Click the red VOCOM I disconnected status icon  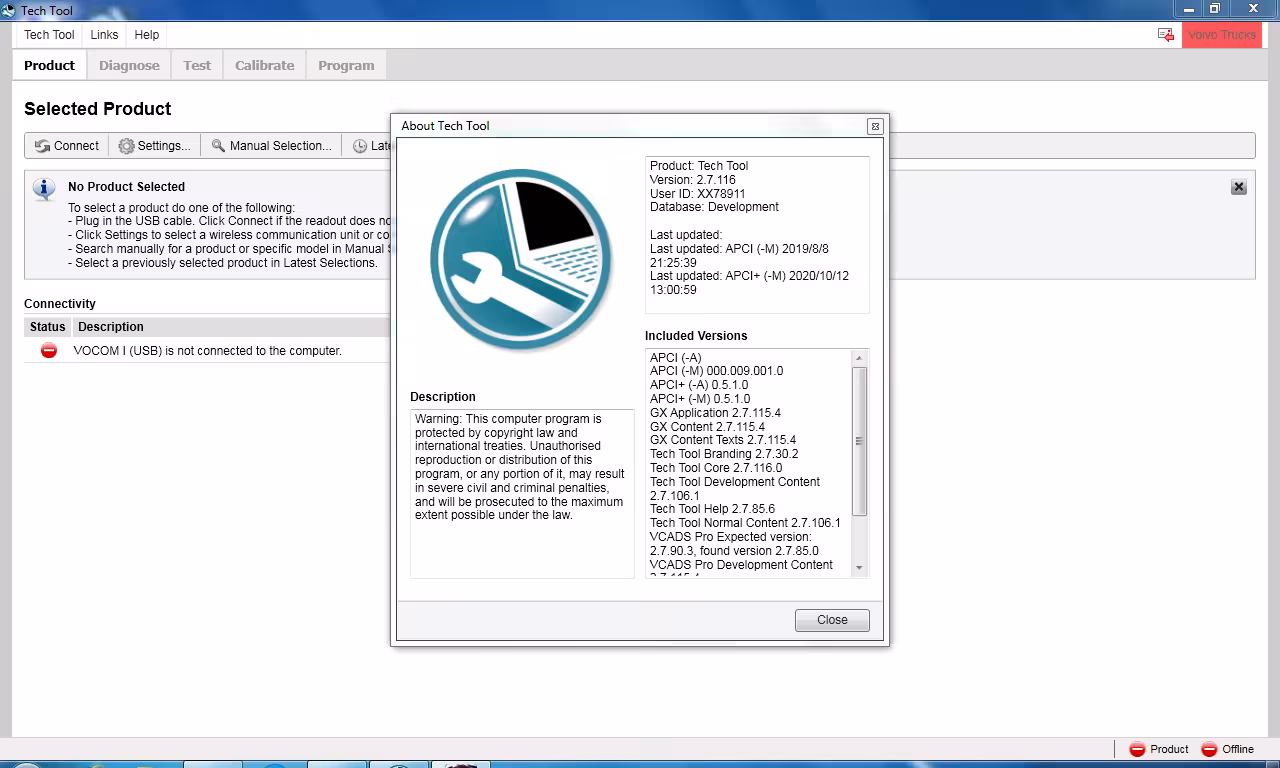(48, 350)
